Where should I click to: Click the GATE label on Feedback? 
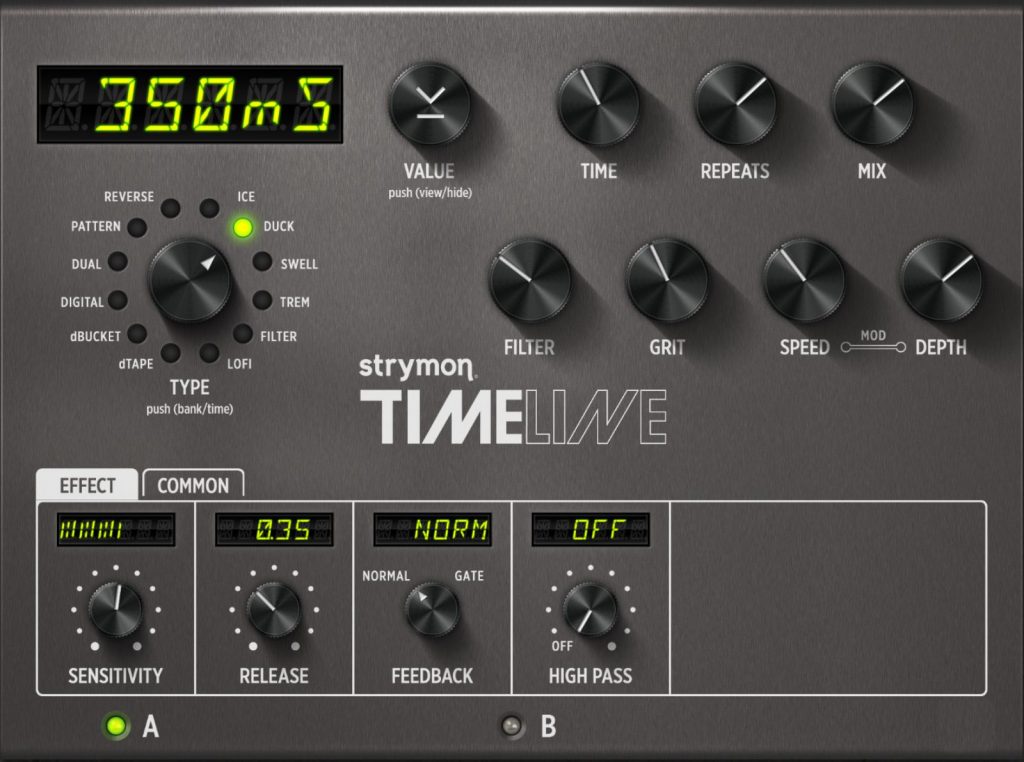(x=469, y=576)
